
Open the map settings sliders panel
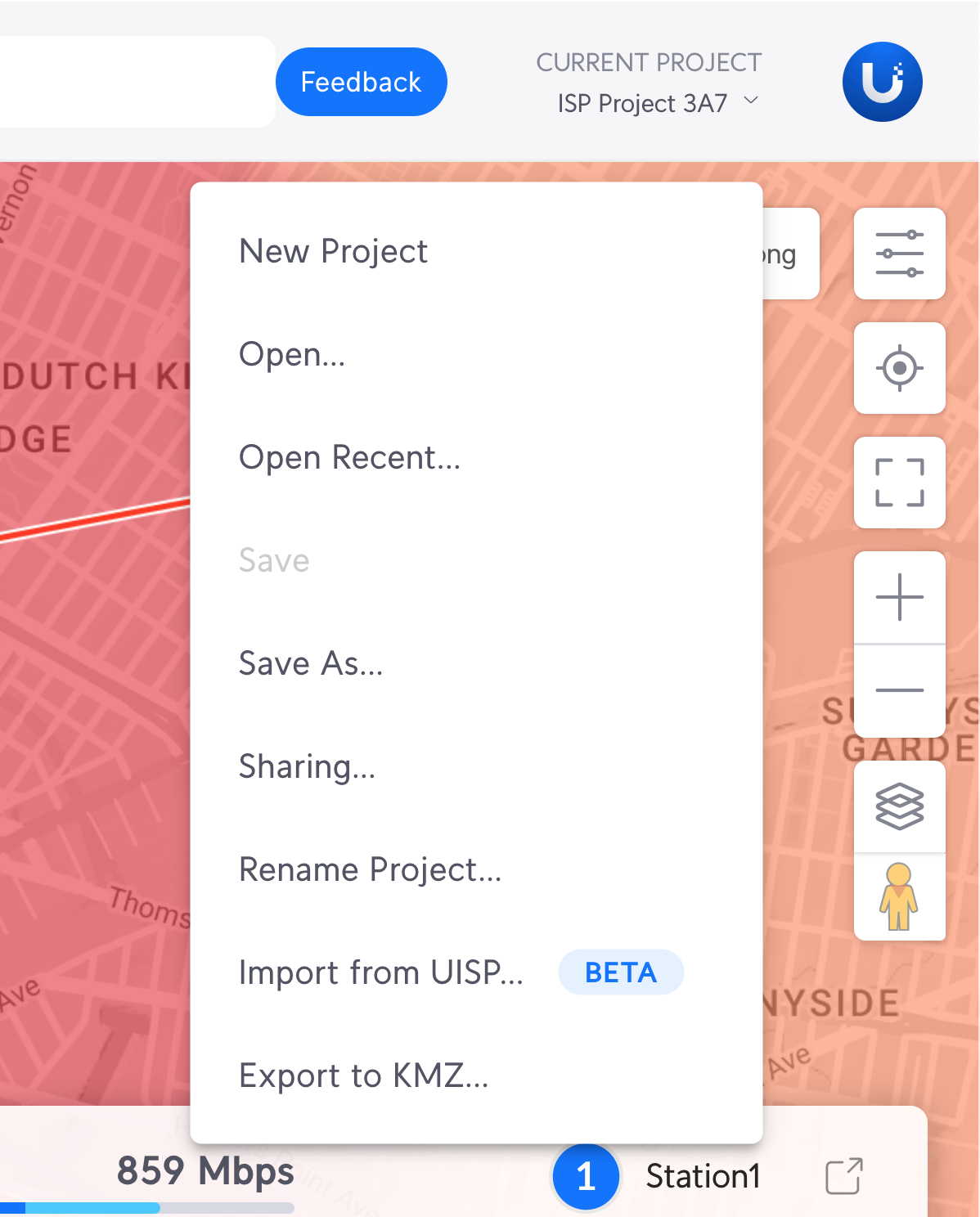coord(899,254)
